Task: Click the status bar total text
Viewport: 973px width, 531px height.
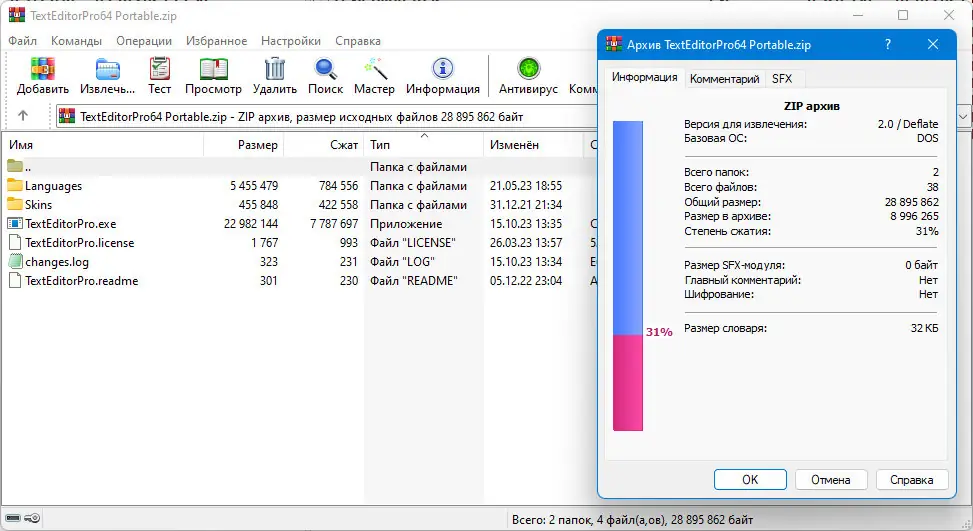Action: (x=632, y=519)
